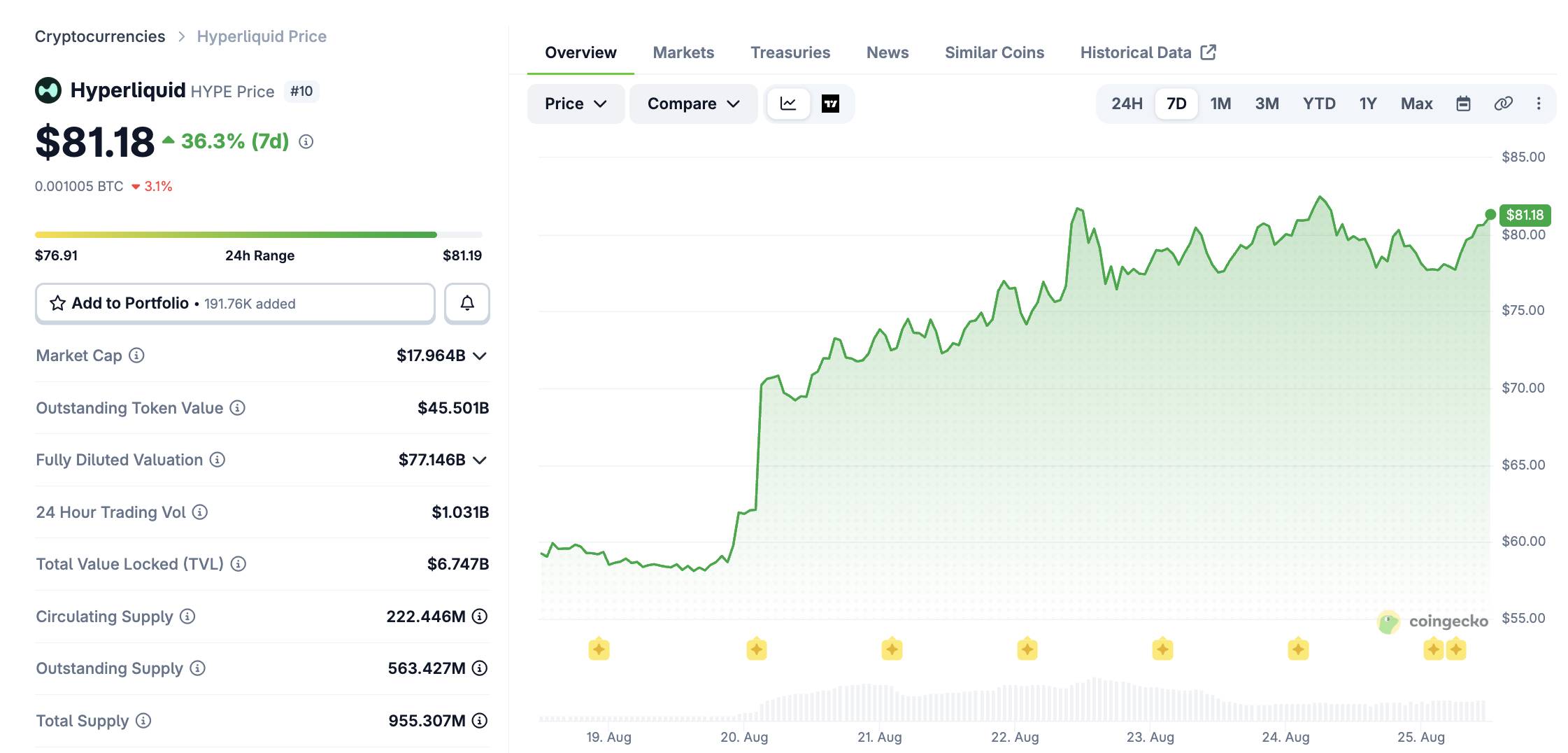Expand the Market Cap value chevron
Viewport: 1568px width, 753px height.
tap(480, 356)
